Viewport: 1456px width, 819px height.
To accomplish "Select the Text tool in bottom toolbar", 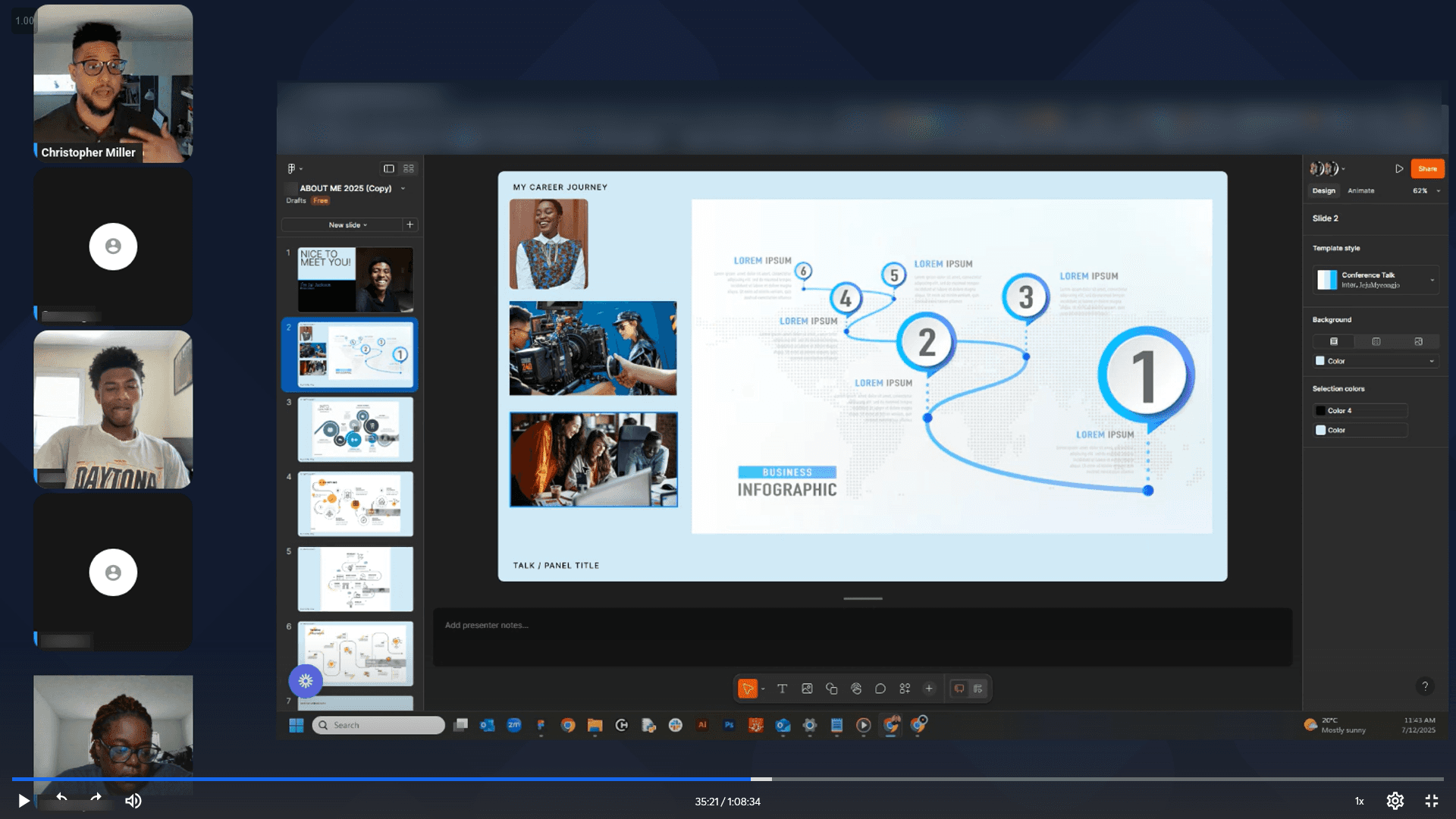I will [782, 689].
